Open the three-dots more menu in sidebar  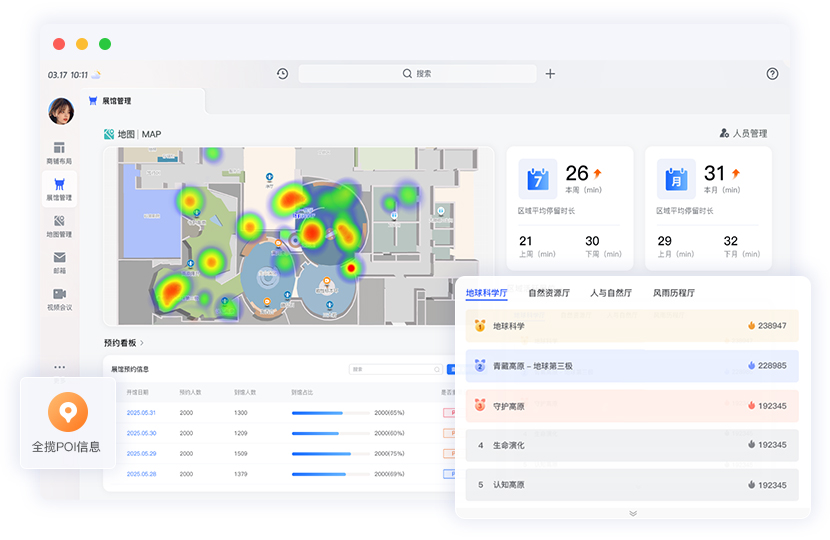point(59,367)
